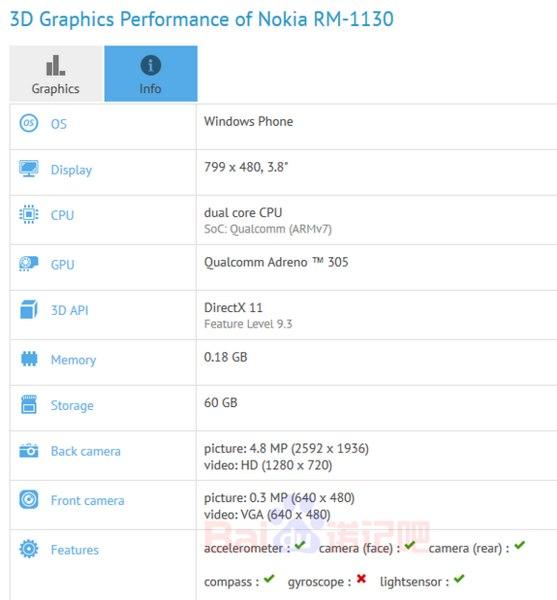Click the Back camera icon
Viewport: 557px width, 600px height.
pos(29,450)
